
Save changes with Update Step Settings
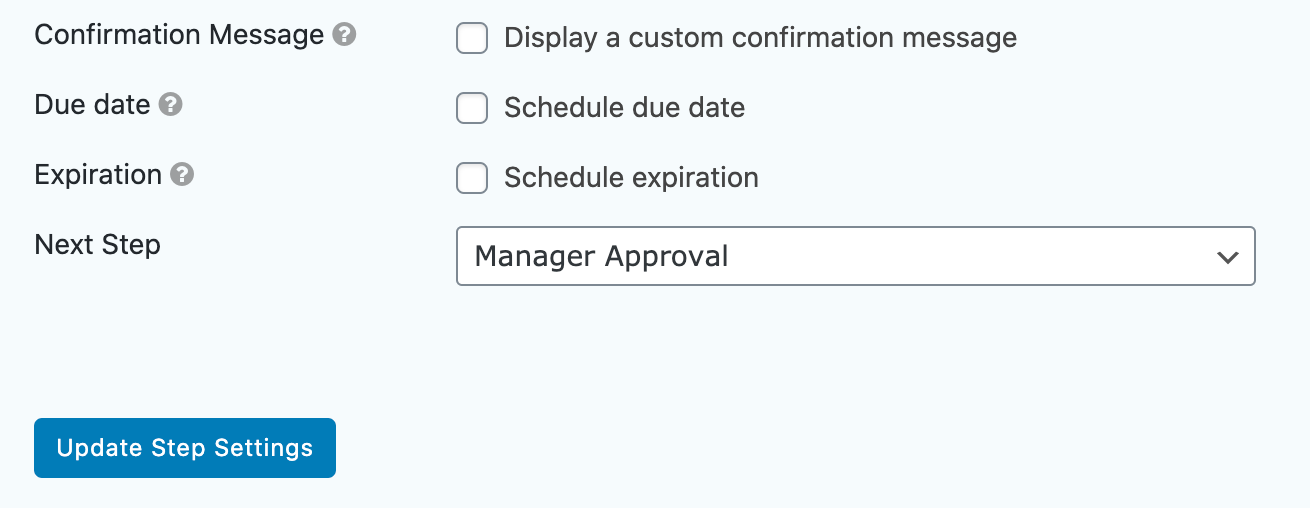point(185,448)
